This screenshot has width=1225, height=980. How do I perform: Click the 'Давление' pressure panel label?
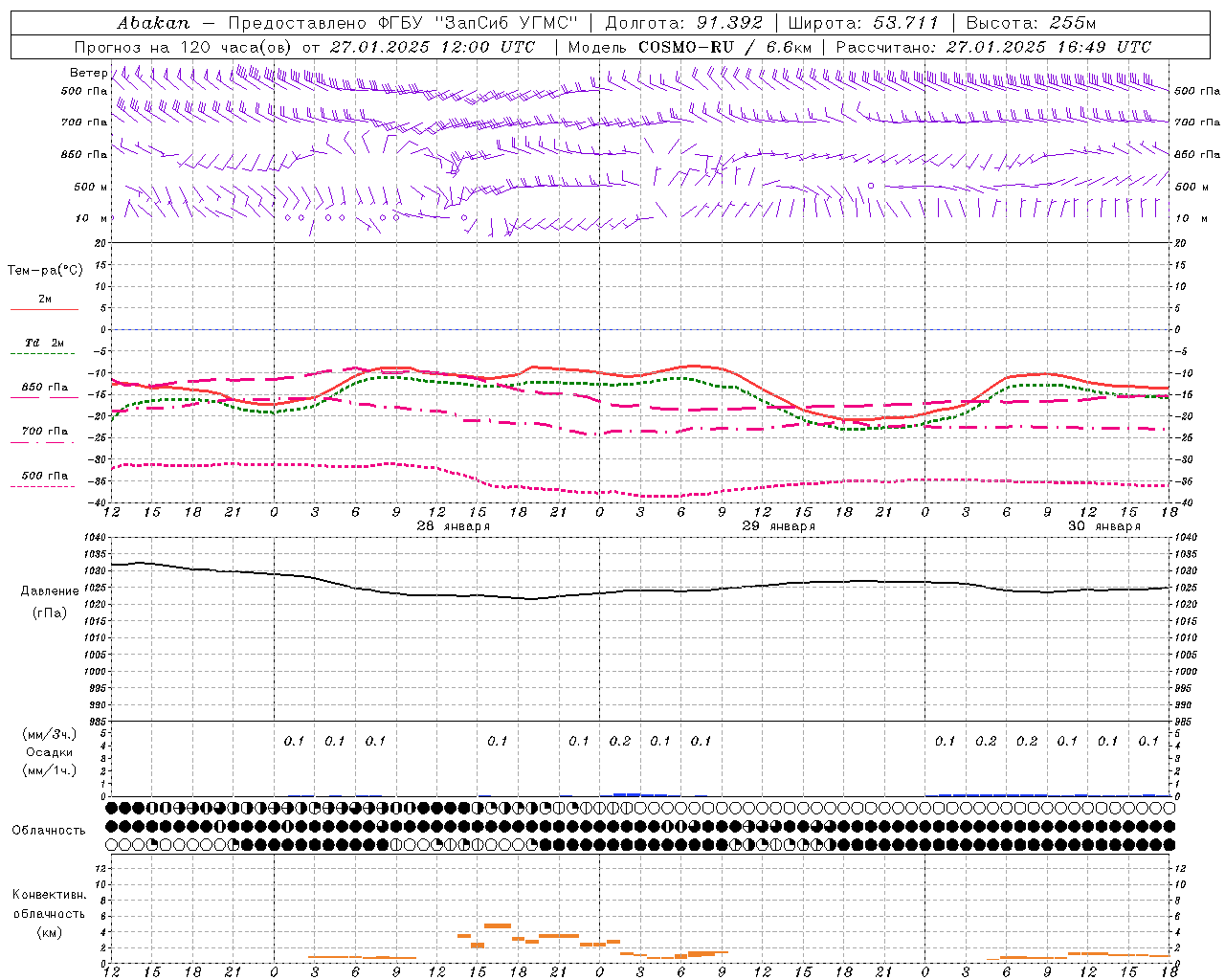coord(50,591)
